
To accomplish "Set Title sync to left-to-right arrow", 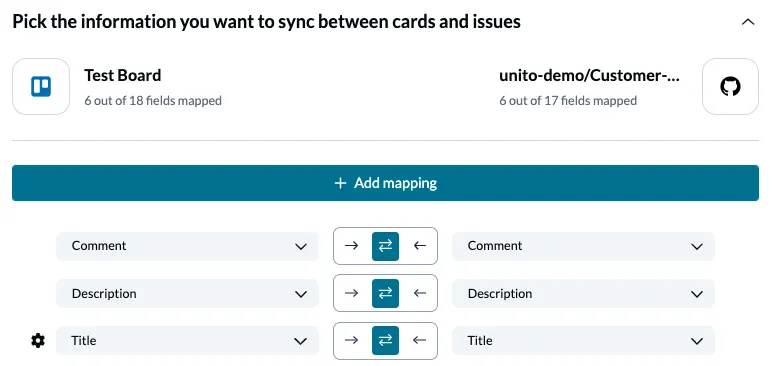I will click(x=352, y=340).
